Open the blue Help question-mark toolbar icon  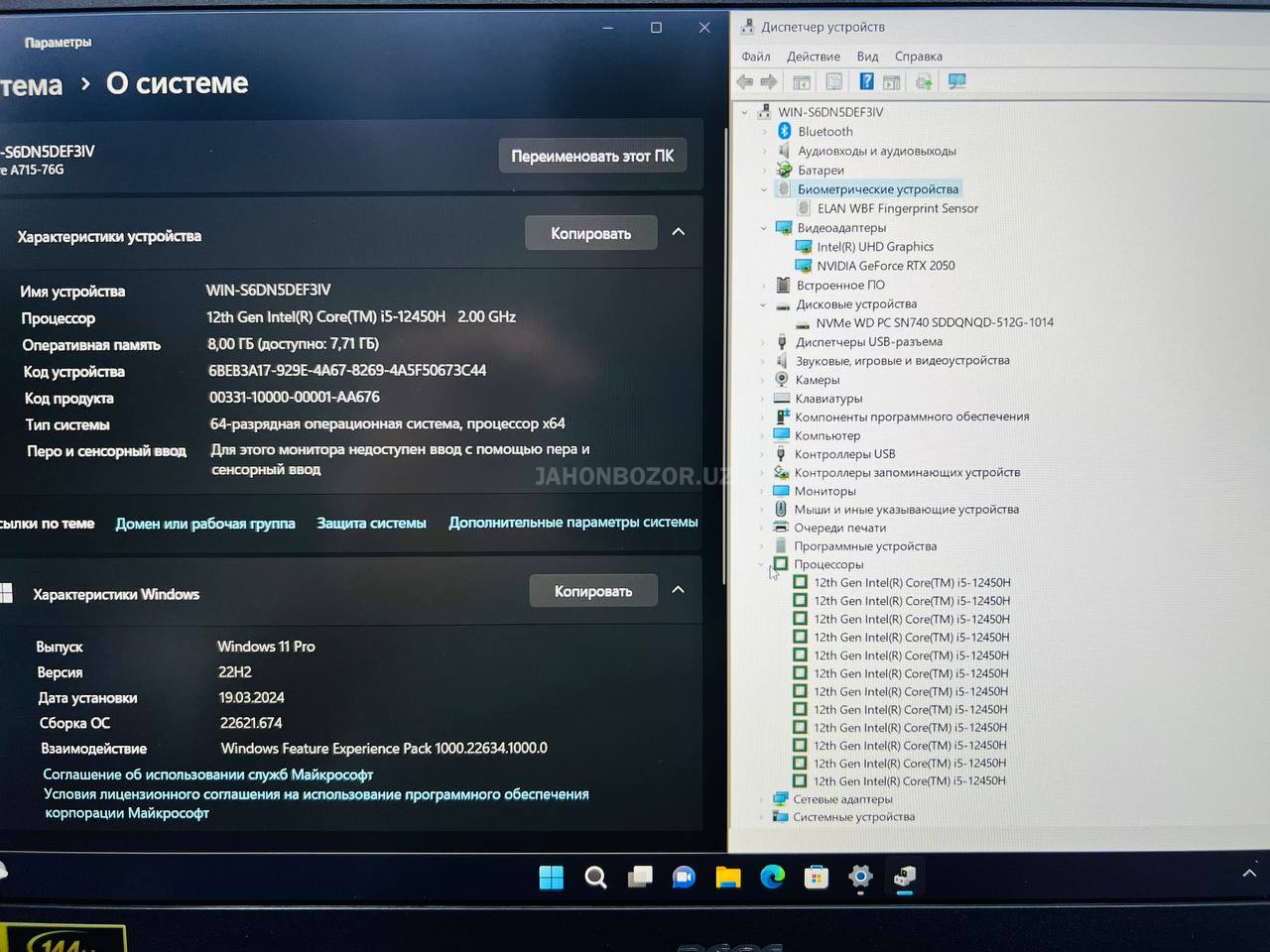(x=866, y=82)
